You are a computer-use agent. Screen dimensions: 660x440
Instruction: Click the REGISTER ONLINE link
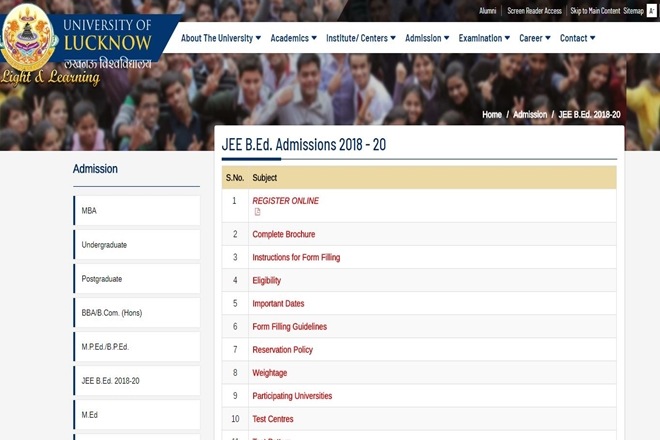point(285,201)
